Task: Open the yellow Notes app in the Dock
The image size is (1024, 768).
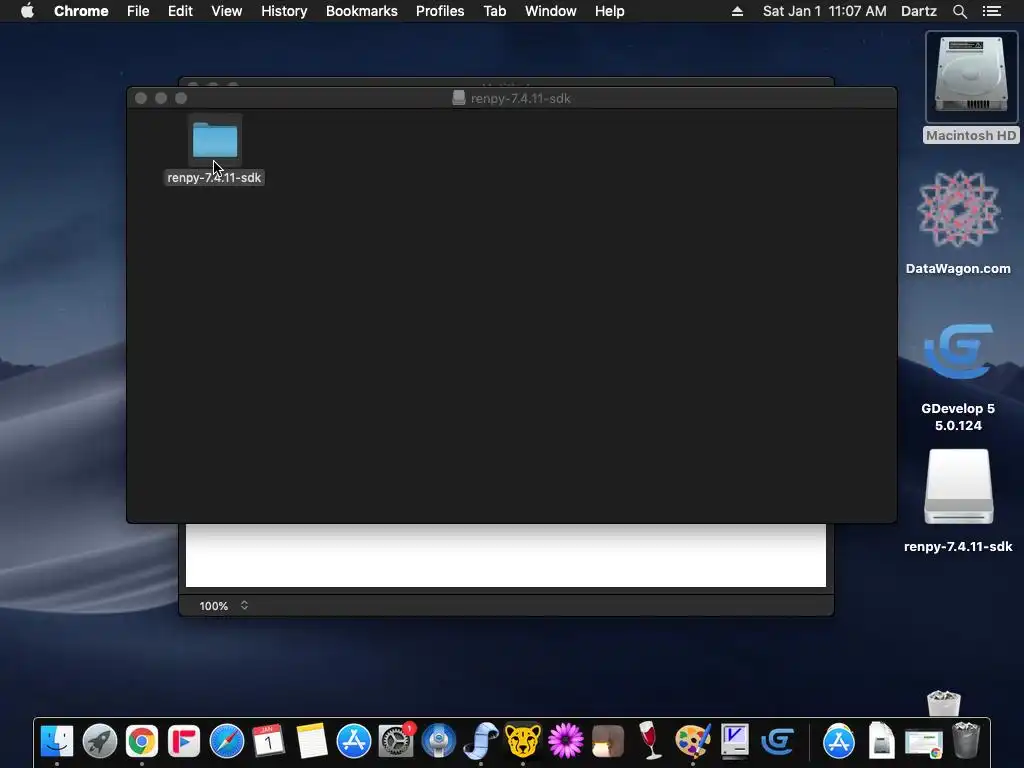Action: 311,741
